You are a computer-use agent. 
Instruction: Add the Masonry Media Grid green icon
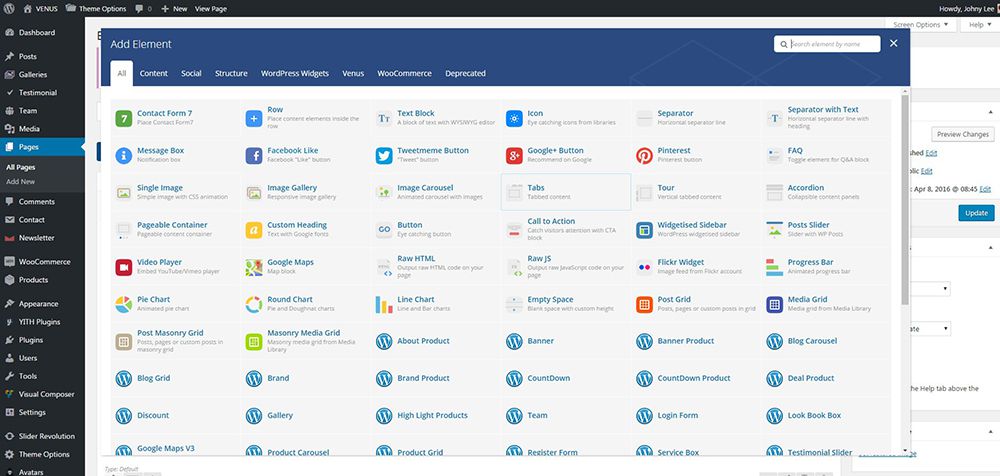254,341
